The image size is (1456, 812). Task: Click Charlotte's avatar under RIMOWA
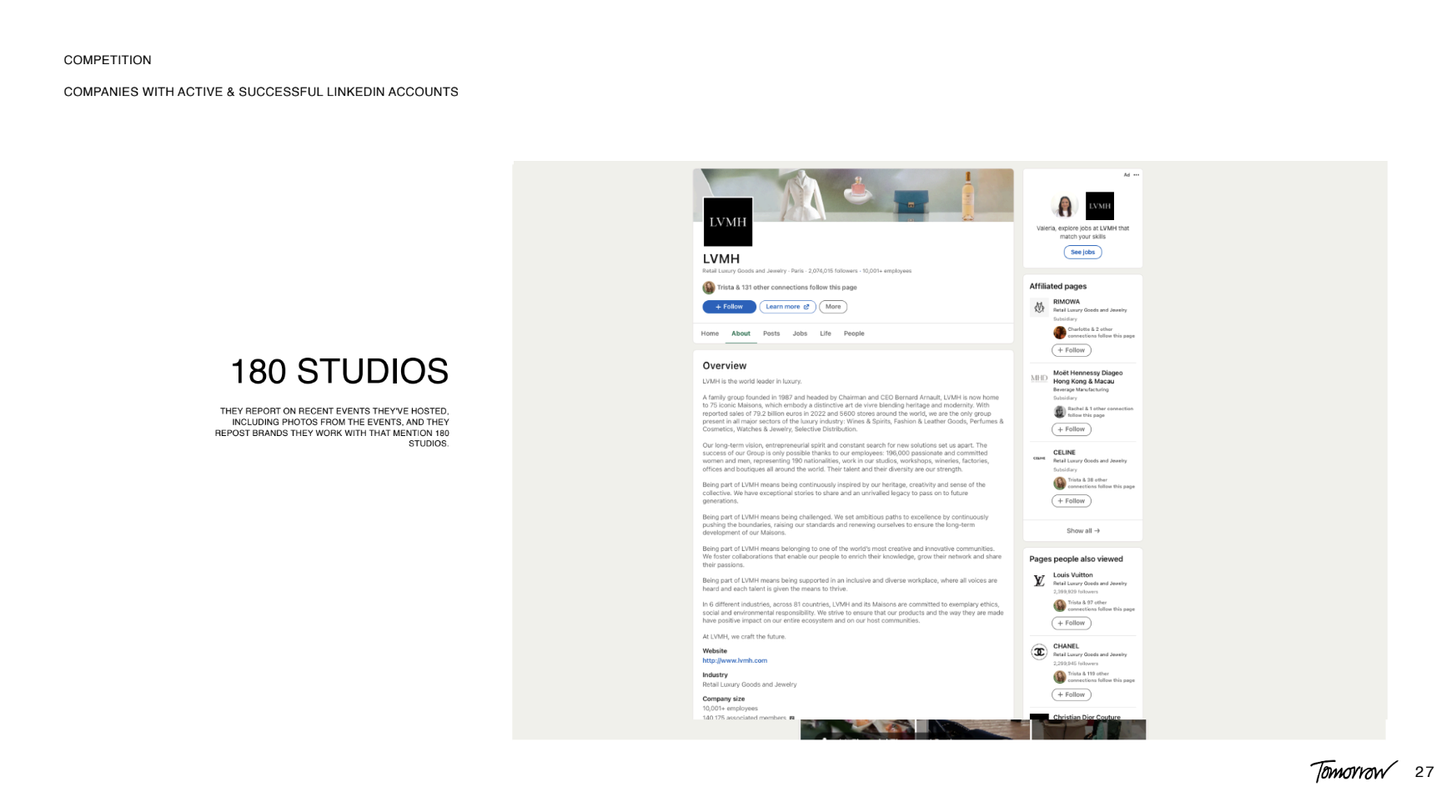1059,333
